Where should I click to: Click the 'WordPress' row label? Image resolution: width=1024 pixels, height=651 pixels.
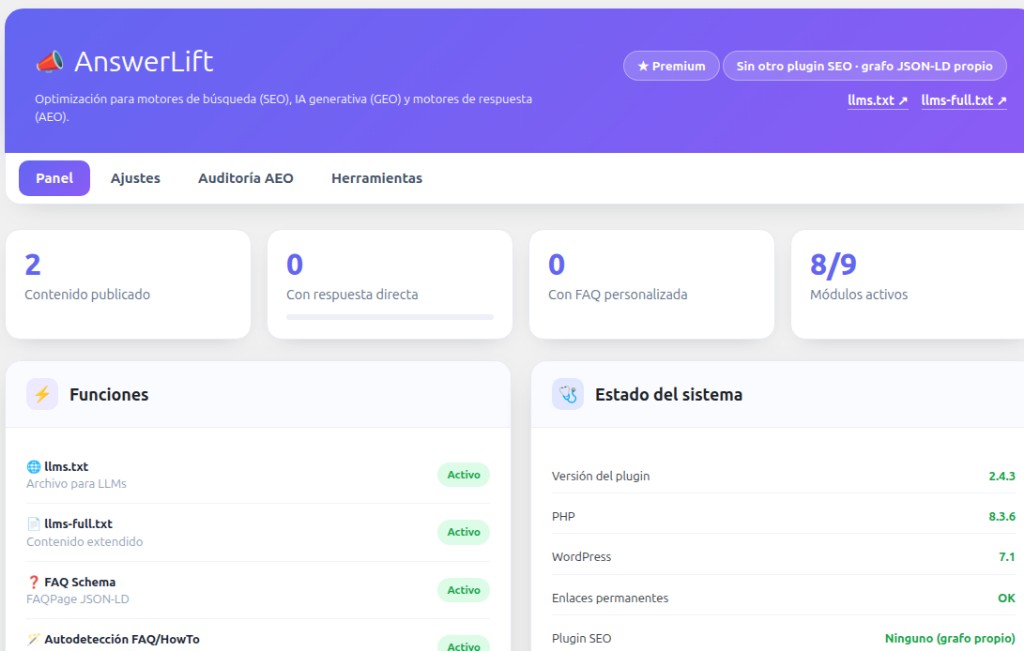coord(581,557)
